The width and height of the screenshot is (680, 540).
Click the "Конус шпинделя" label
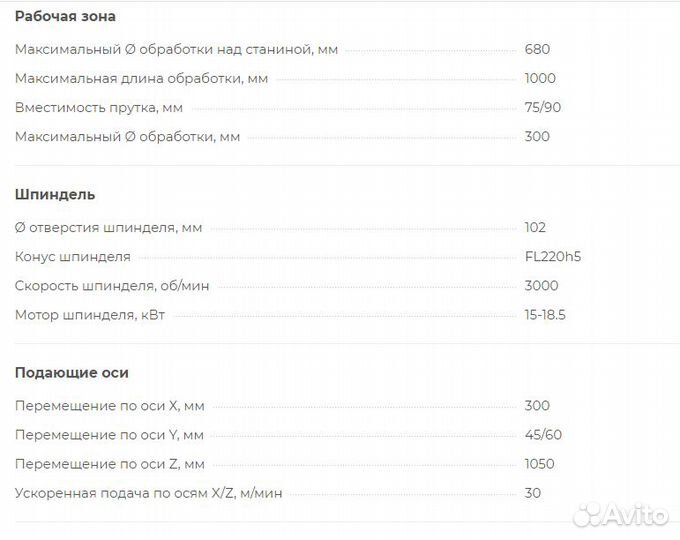click(73, 256)
